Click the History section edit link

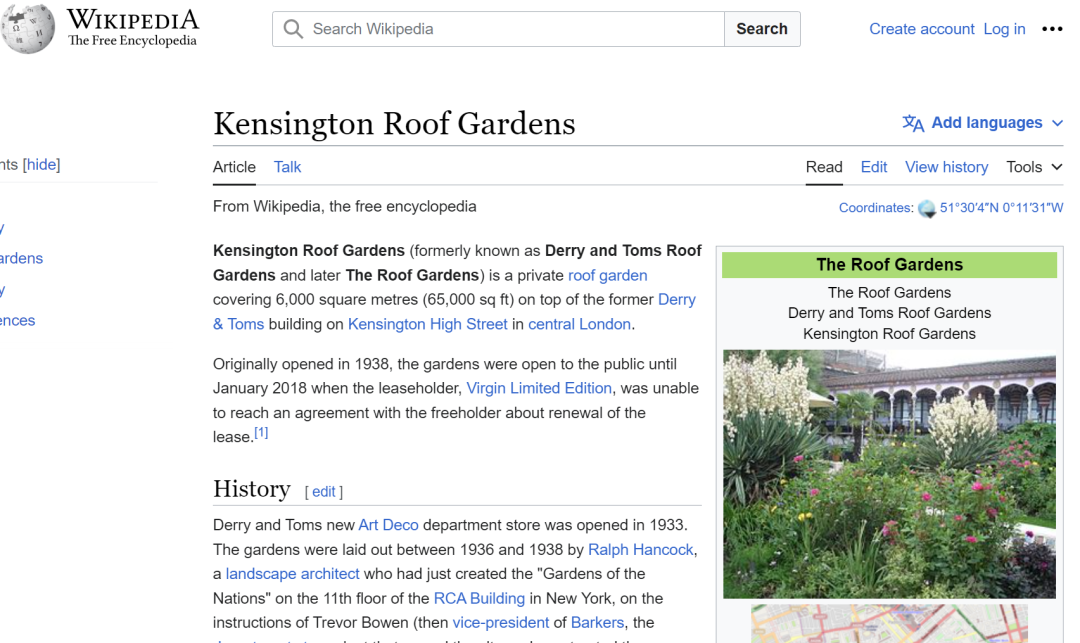(x=324, y=492)
